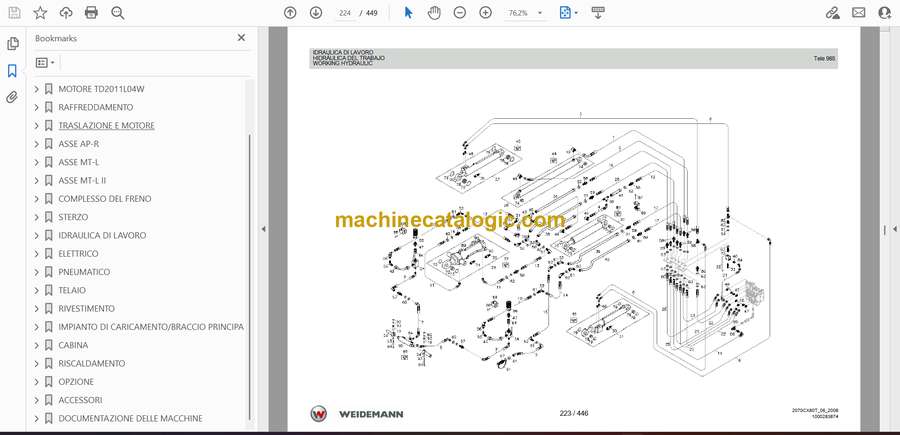Expand the right tools pane arrow
This screenshot has height=435, width=900.
(x=894, y=229)
